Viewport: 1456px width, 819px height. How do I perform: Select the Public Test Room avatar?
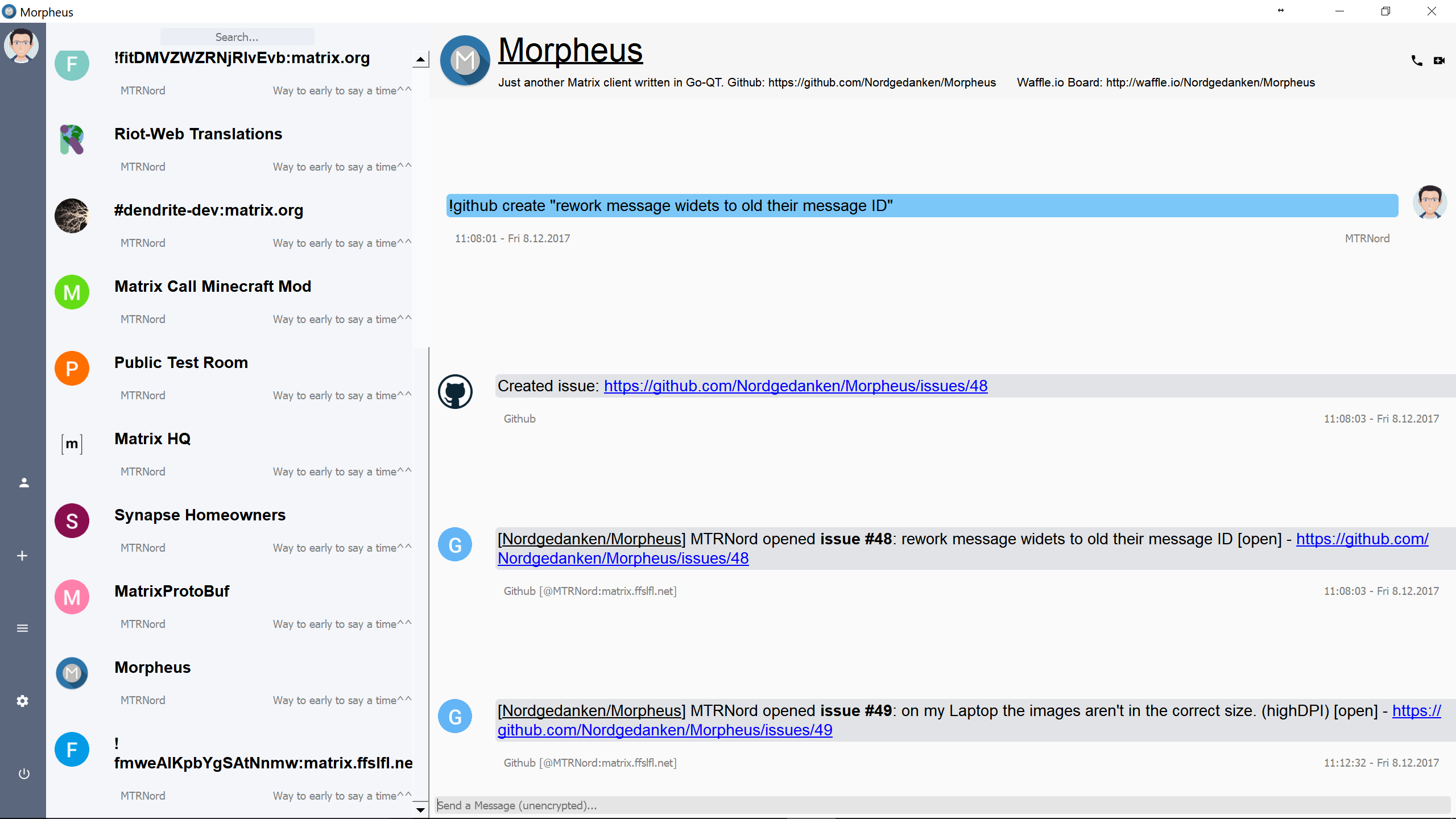[x=72, y=368]
